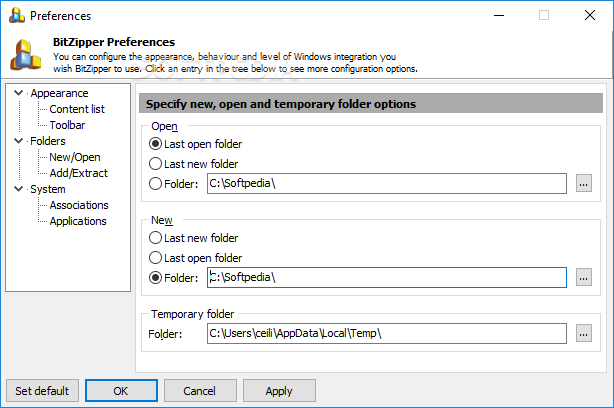614x408 pixels.
Task: Open Applications under System
Action: (78, 221)
